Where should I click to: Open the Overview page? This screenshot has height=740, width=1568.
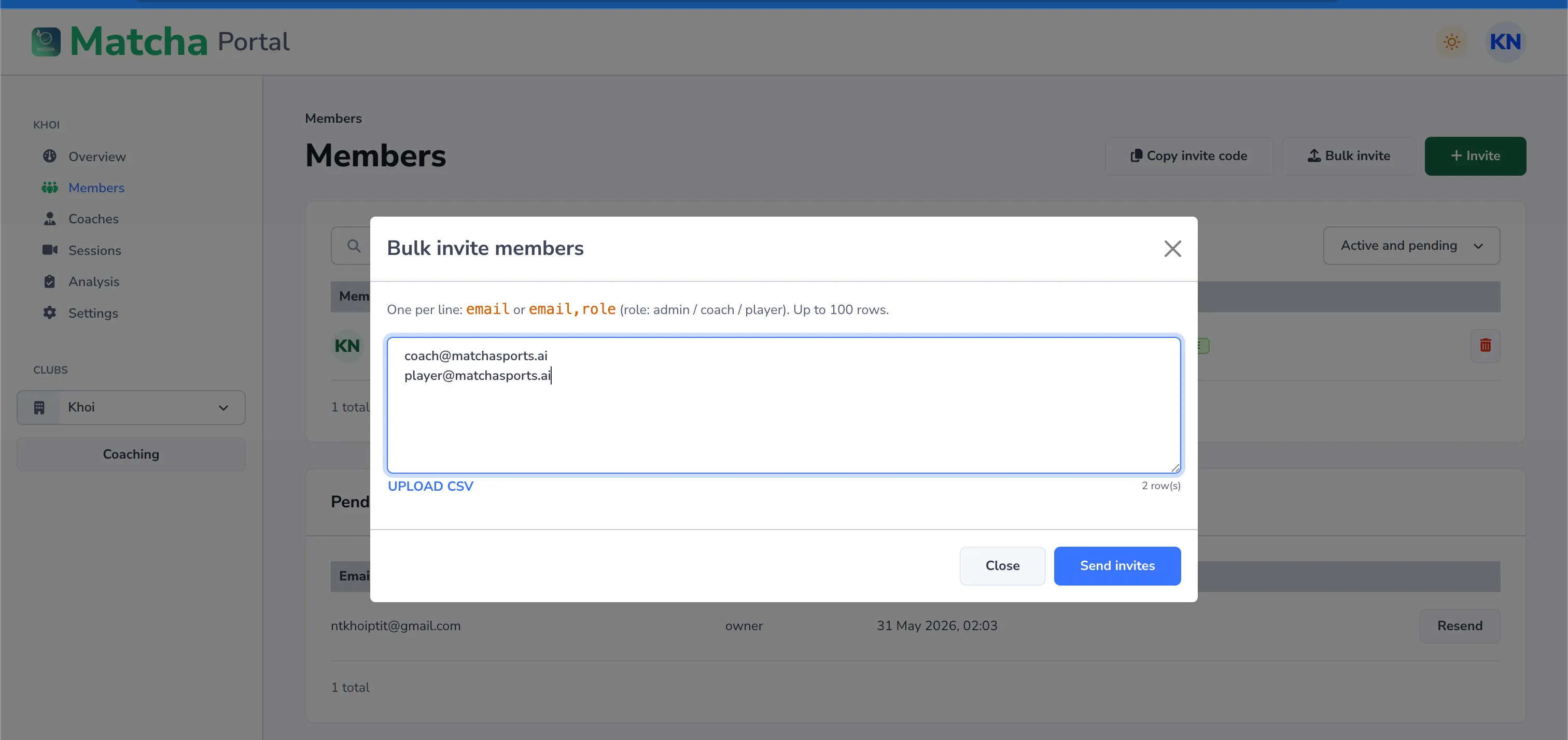(97, 156)
